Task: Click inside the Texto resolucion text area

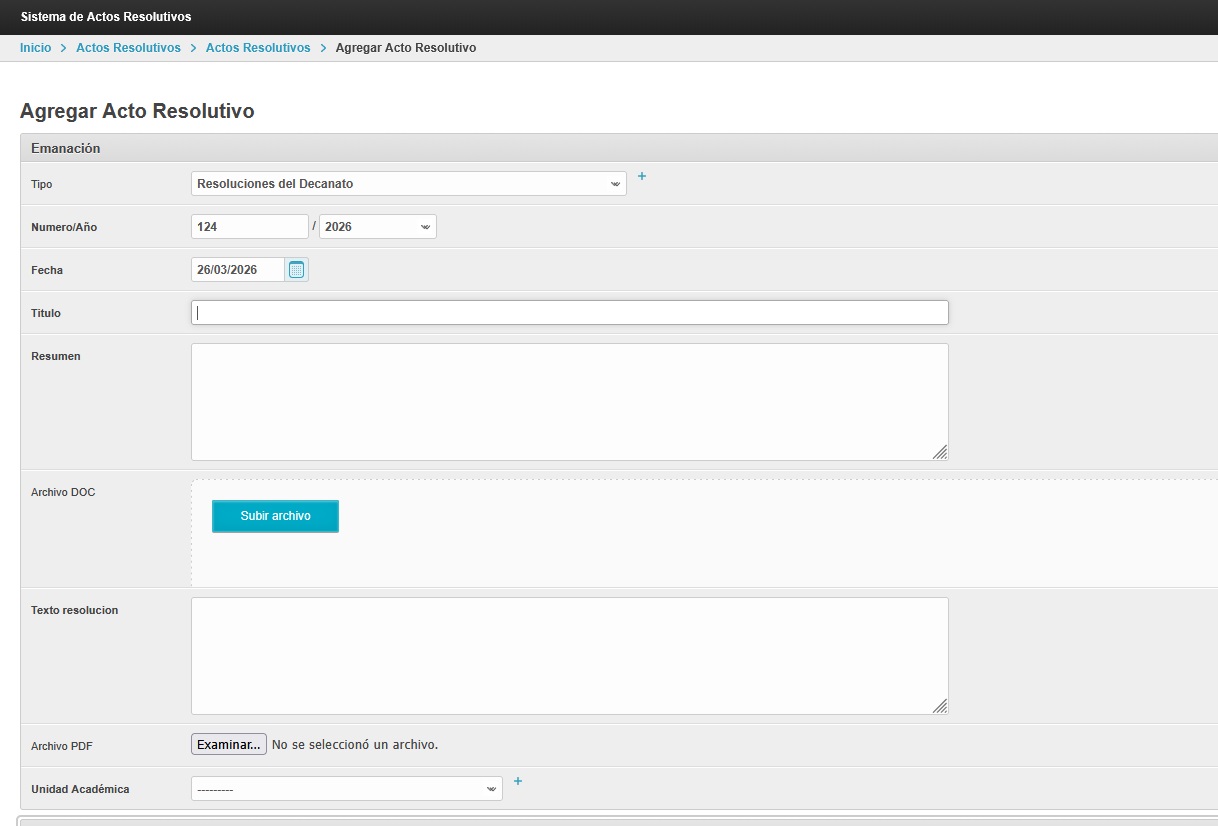Action: (569, 656)
